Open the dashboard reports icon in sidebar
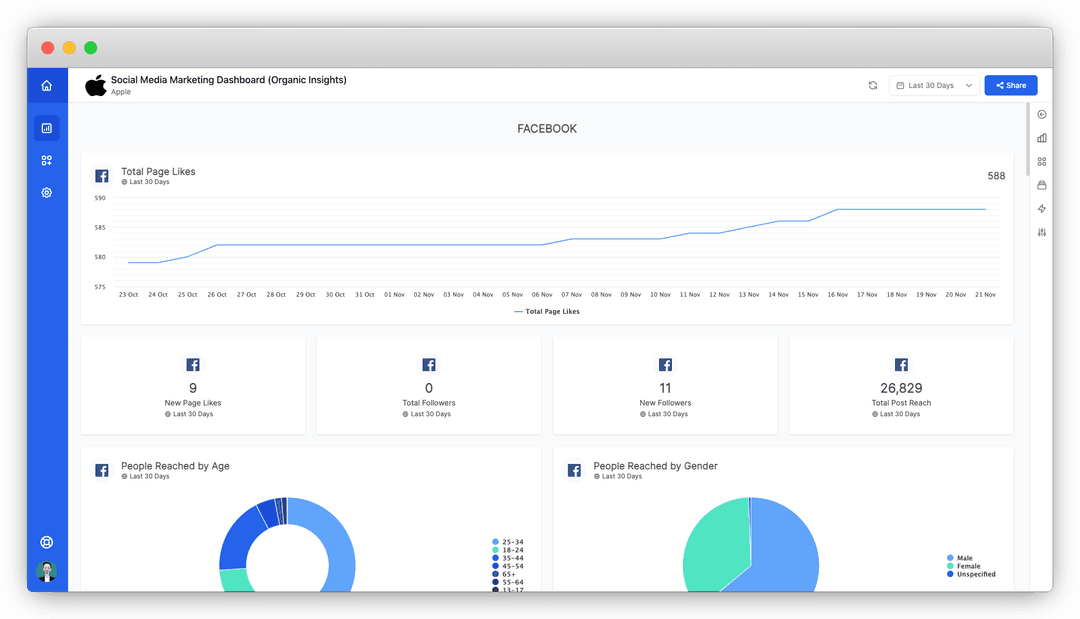Viewport: 1080px width, 619px height. coord(47,128)
